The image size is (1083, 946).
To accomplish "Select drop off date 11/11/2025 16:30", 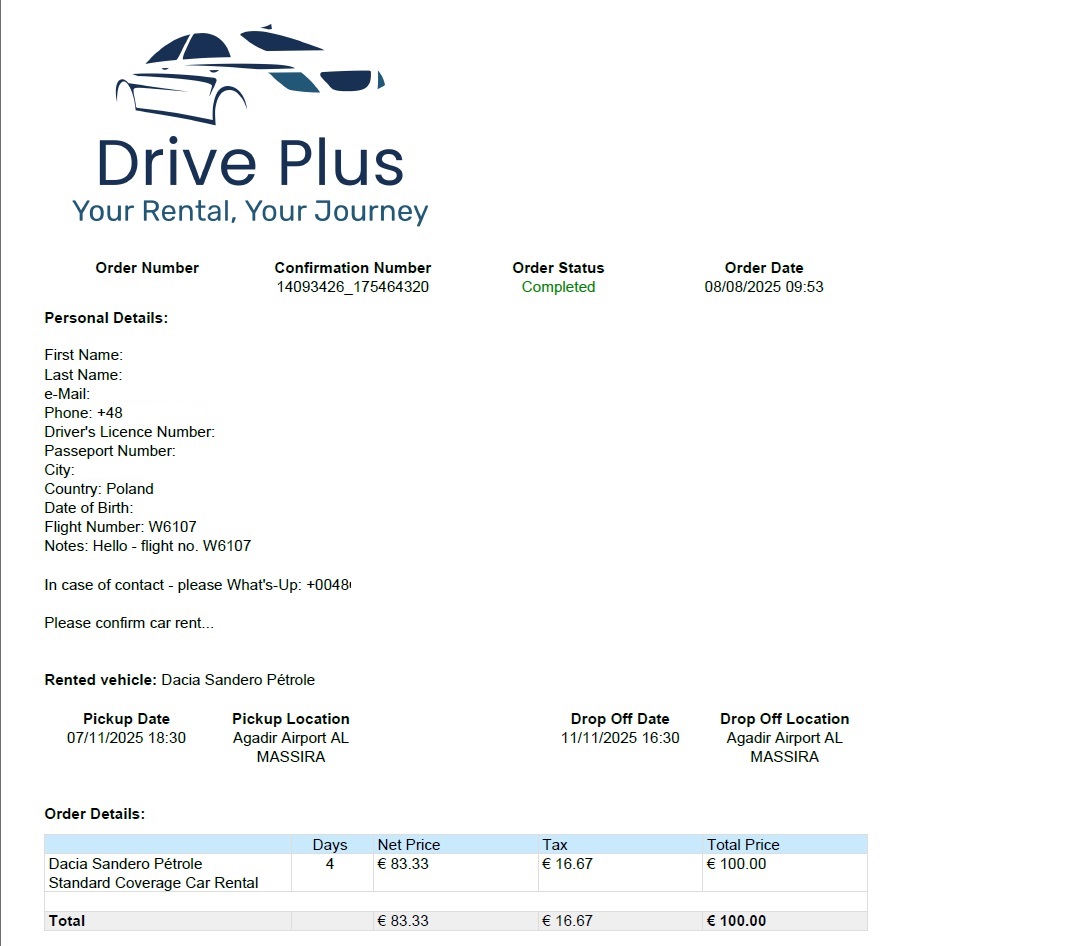I will 620,738.
